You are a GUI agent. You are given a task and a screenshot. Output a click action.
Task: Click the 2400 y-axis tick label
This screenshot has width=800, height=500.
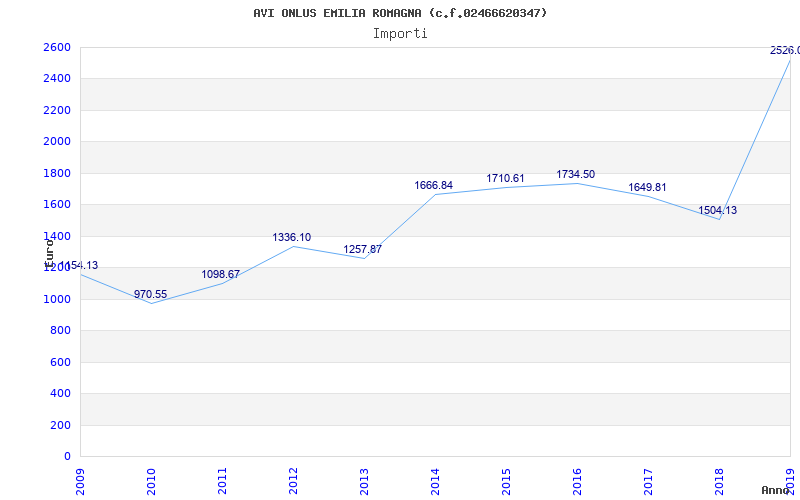pyautogui.click(x=57, y=79)
